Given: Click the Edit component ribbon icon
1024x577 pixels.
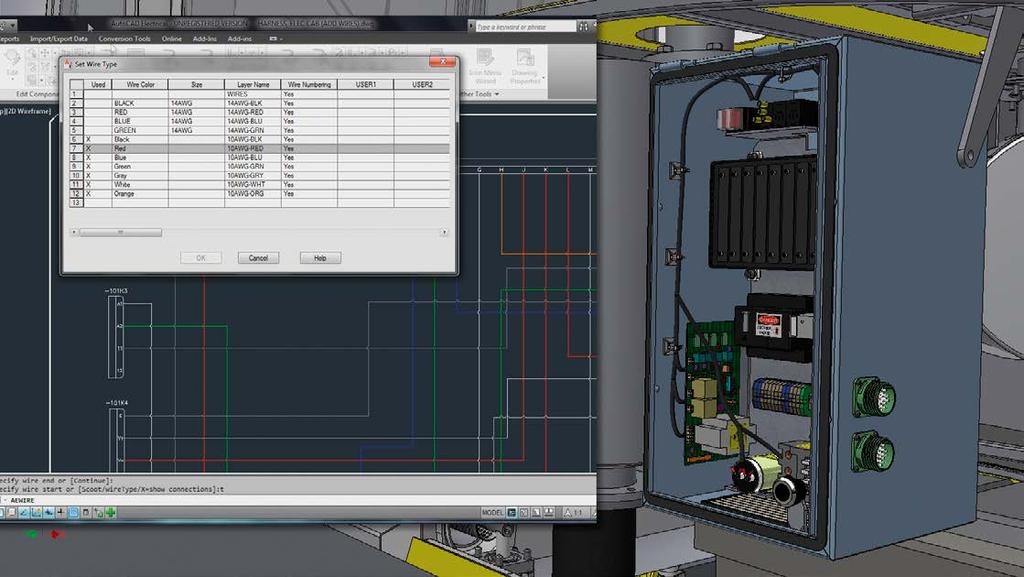Looking at the screenshot, I should [12, 65].
